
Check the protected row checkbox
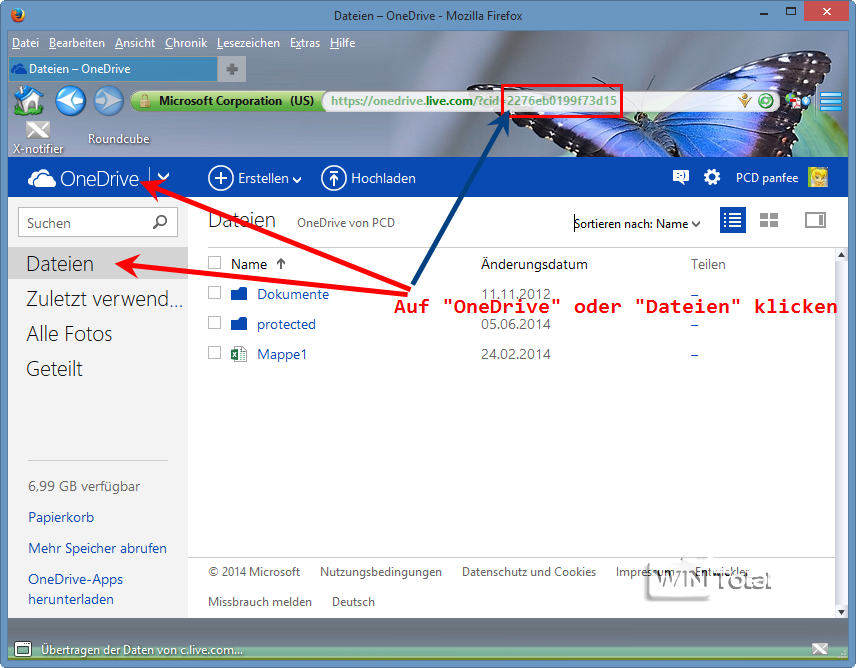[x=215, y=323]
